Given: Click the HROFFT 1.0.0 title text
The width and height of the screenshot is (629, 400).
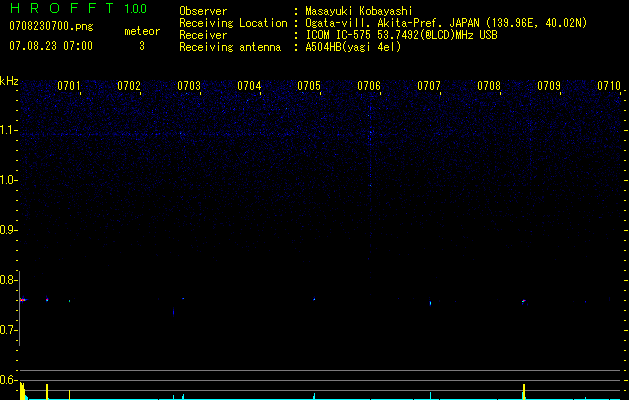Looking at the screenshot, I should point(78,8).
